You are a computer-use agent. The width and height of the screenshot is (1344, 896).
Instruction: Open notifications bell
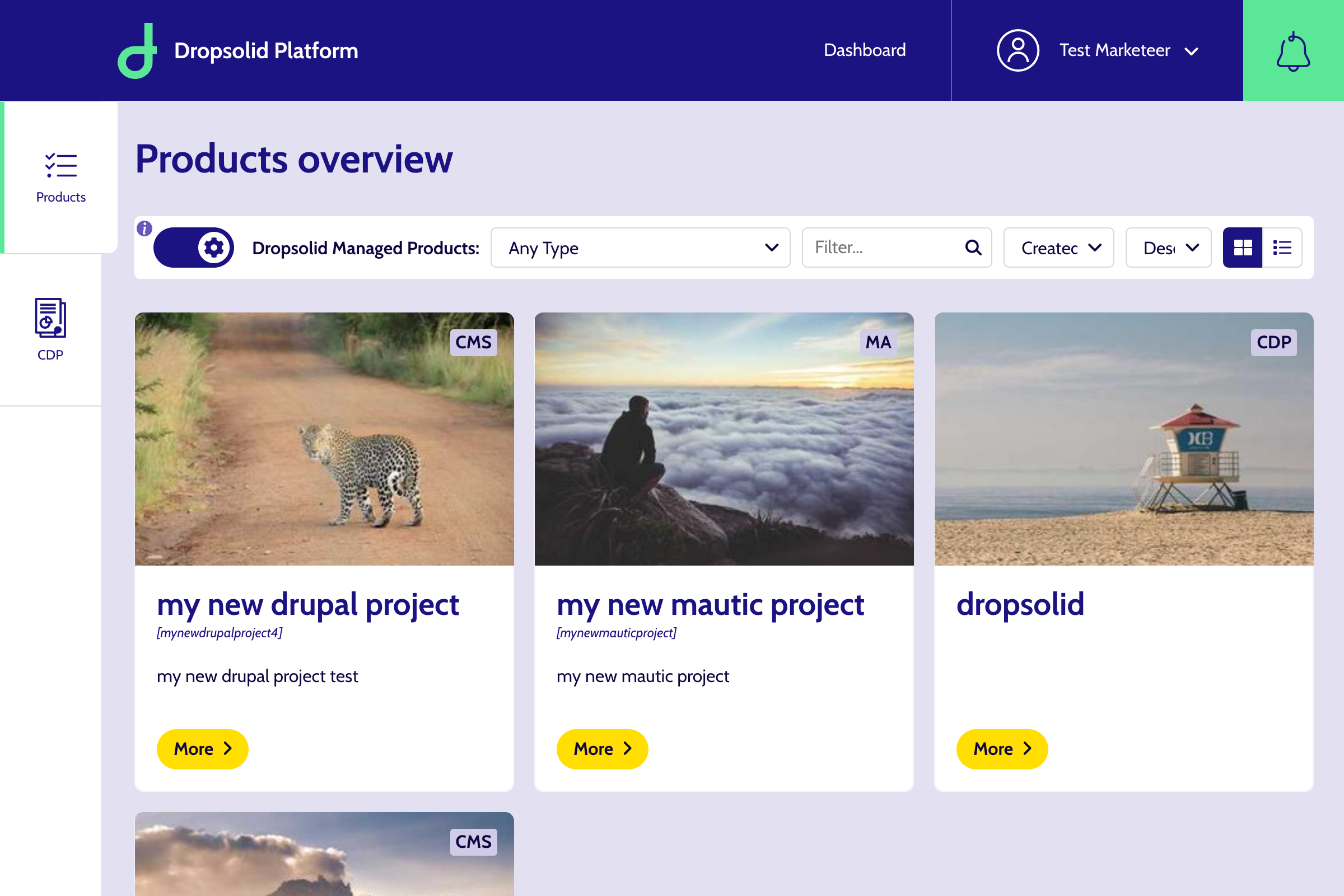click(x=1293, y=51)
